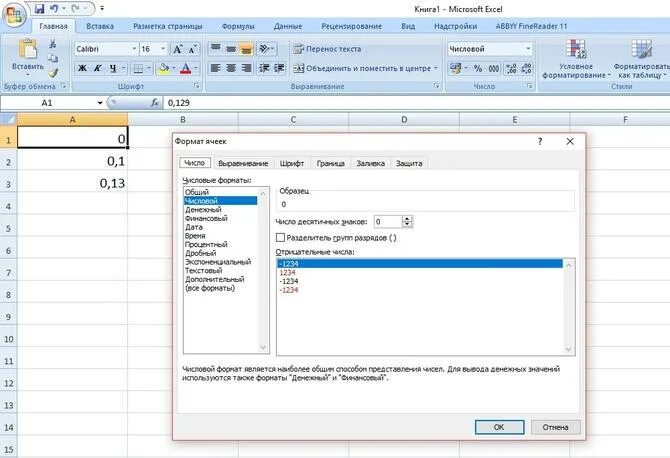Align cell text right
670x458 pixels.
[x=246, y=68]
